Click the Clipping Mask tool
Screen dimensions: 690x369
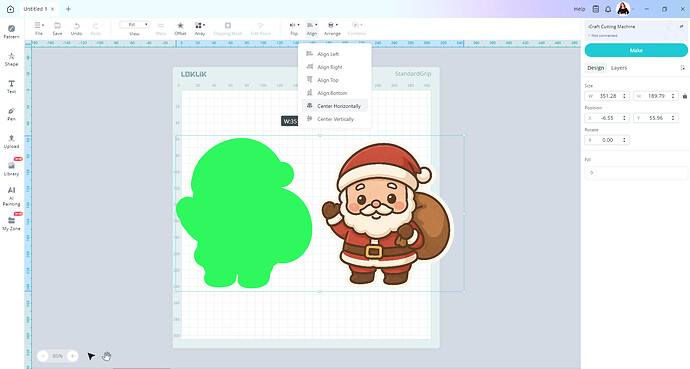(x=228, y=29)
